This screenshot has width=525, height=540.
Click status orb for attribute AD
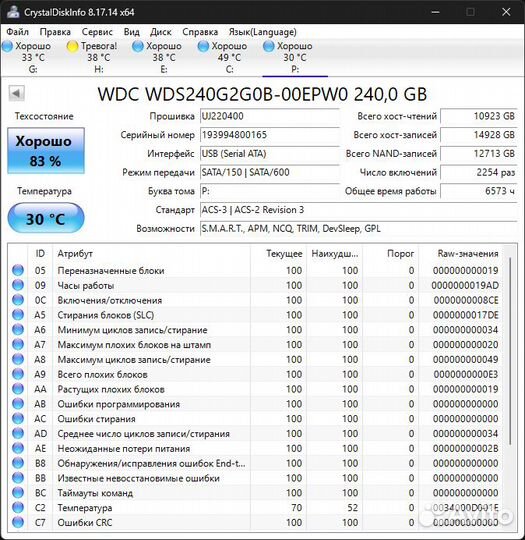(18, 433)
